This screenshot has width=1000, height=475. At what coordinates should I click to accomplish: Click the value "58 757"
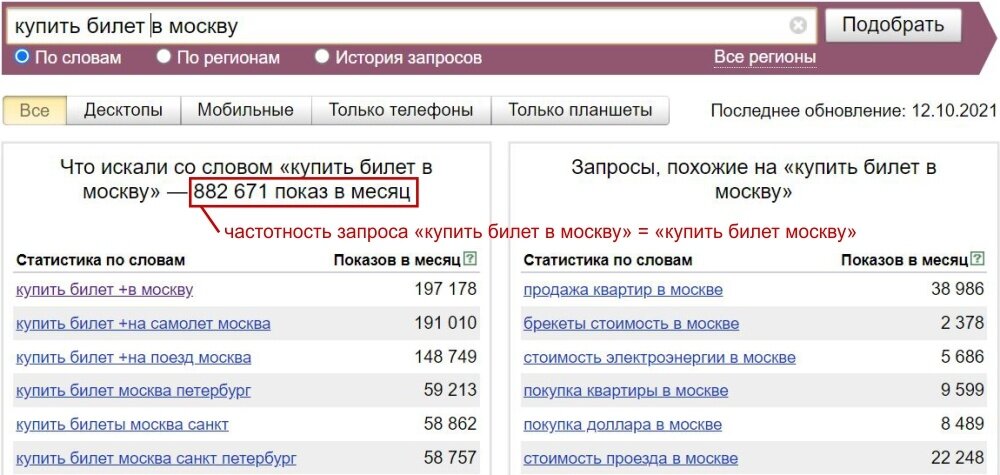point(450,457)
